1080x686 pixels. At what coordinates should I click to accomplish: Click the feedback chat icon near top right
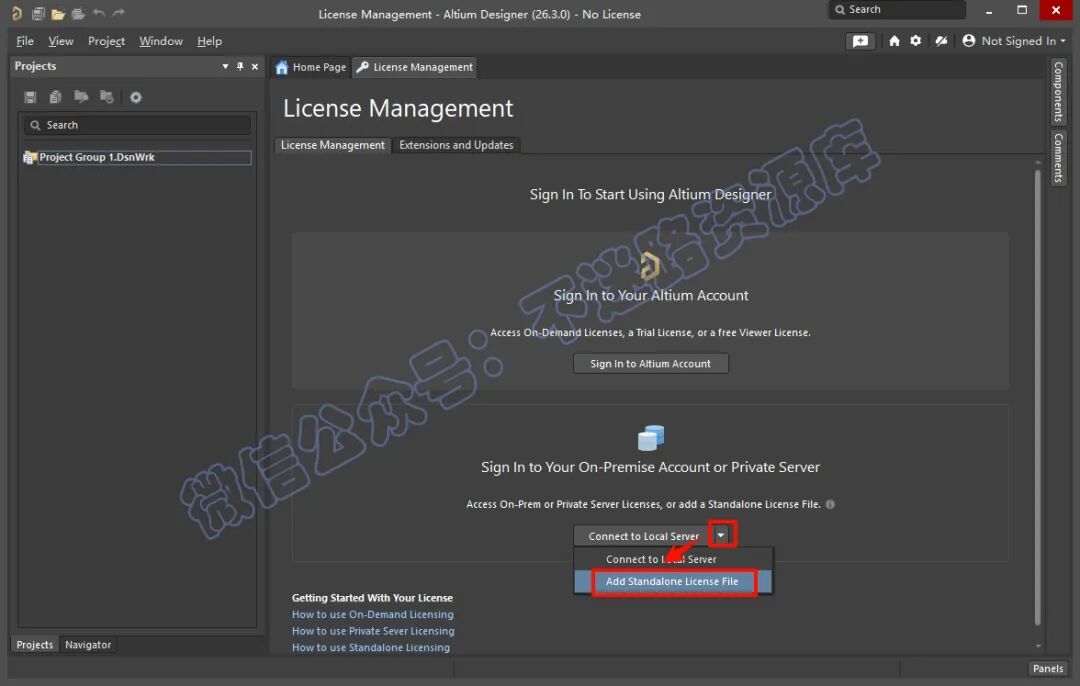coord(860,41)
